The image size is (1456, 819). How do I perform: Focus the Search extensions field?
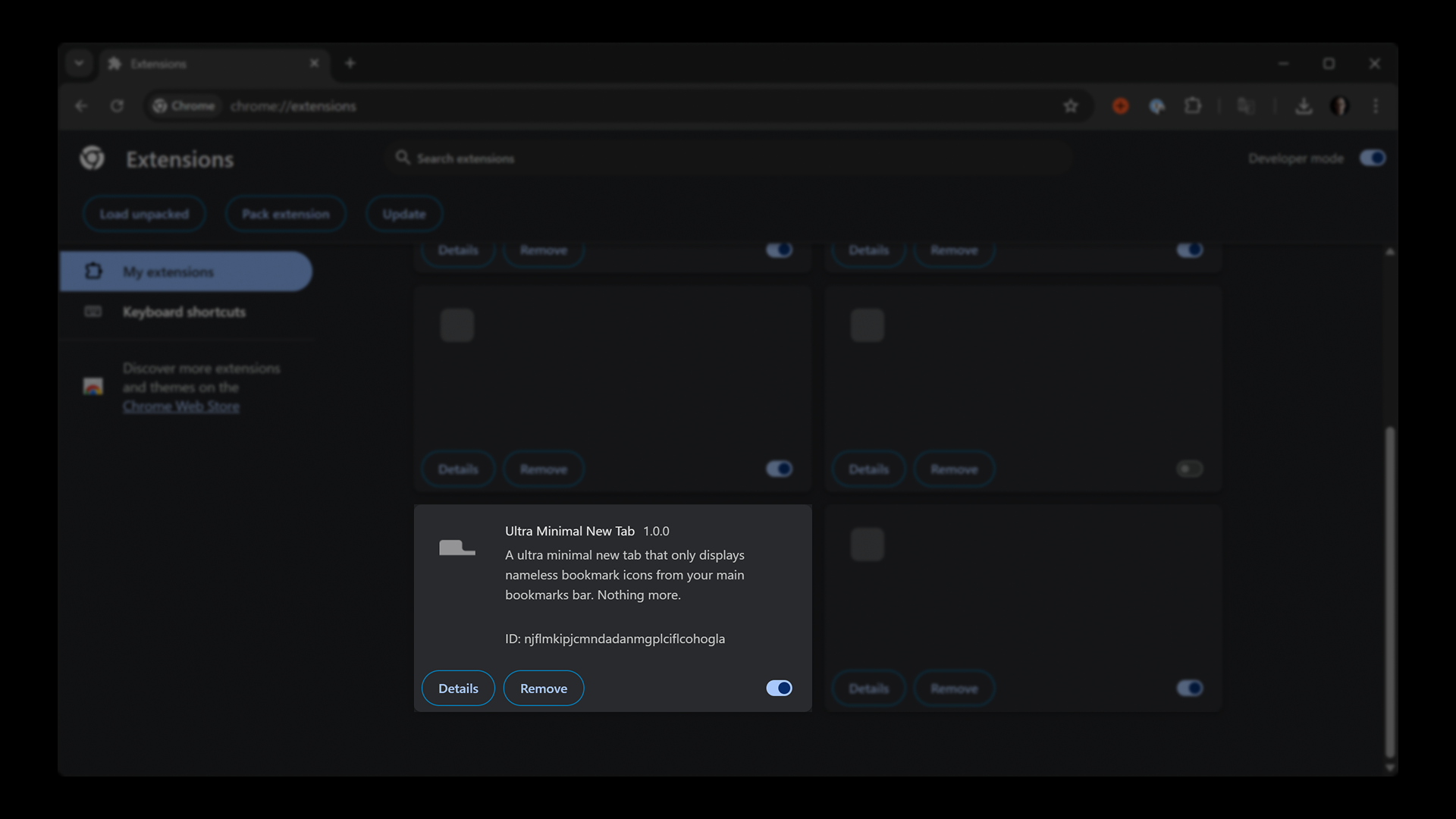pyautogui.click(x=728, y=158)
